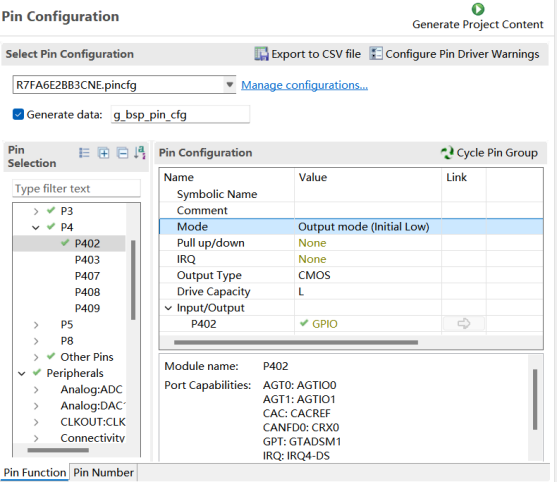Collapse the Input/Output row
This screenshot has width=558, height=483.
(168, 308)
